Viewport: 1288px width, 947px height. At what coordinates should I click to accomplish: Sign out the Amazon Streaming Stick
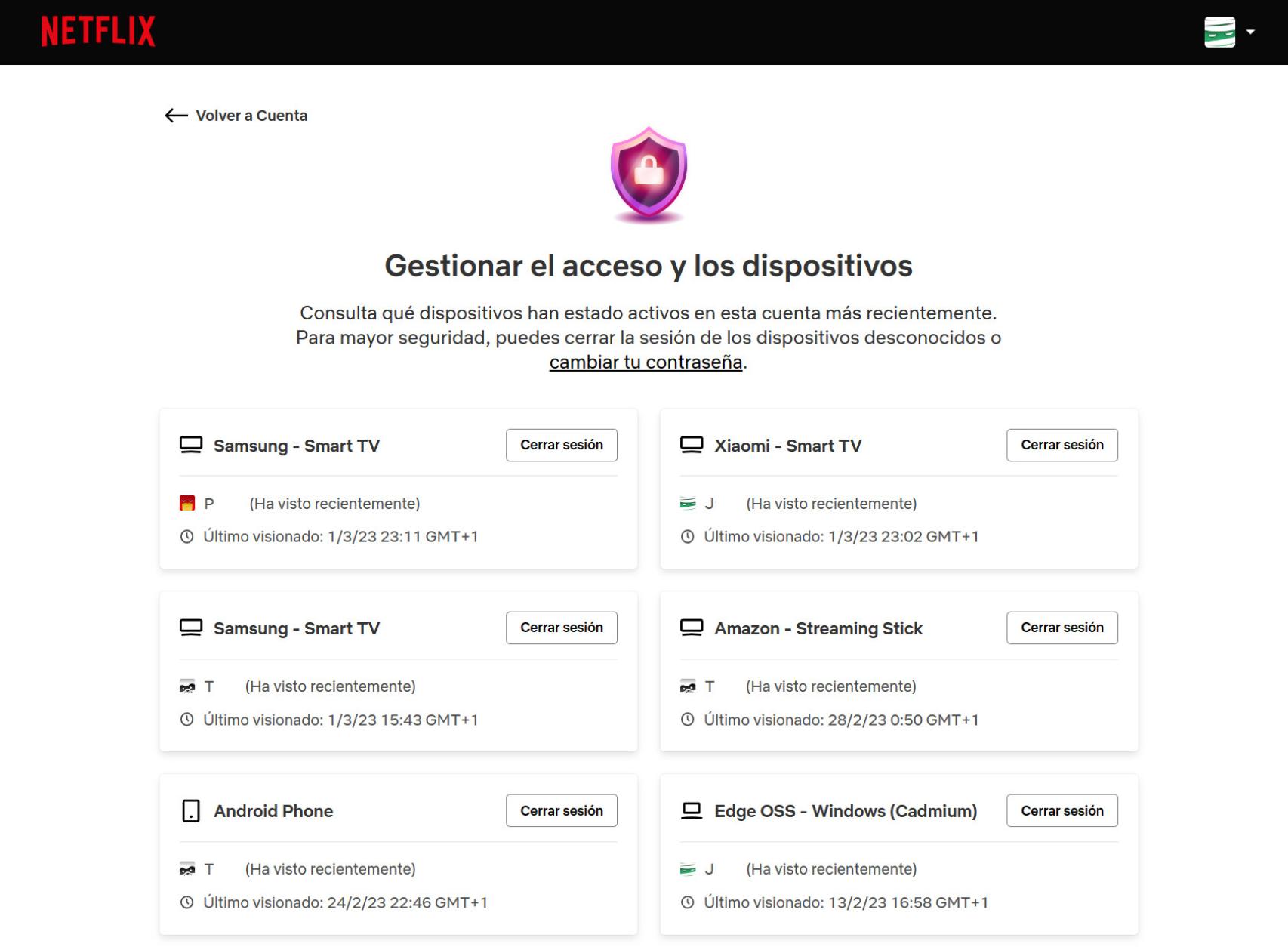click(1062, 628)
